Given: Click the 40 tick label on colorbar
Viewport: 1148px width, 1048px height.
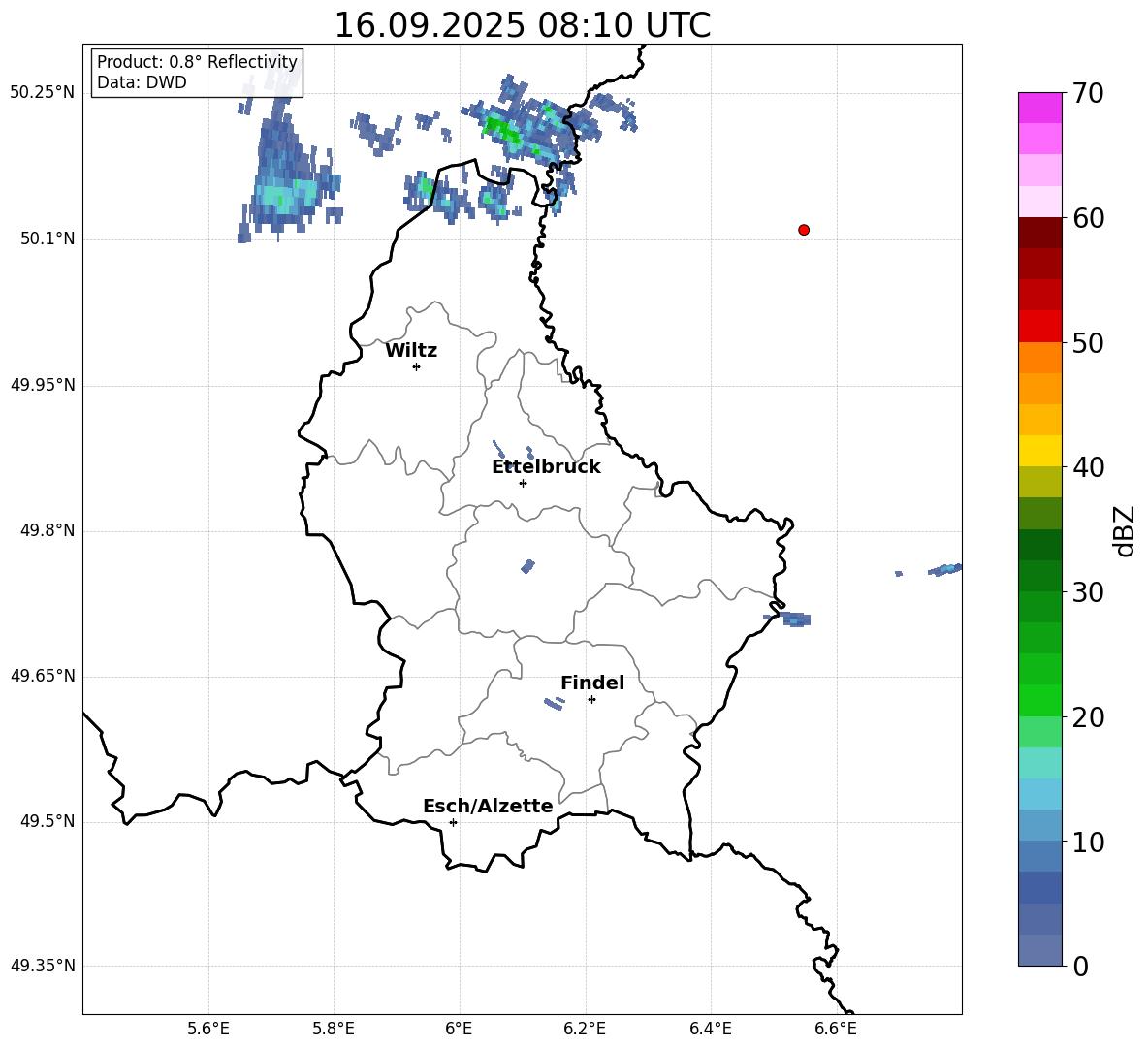Looking at the screenshot, I should point(1088,467).
